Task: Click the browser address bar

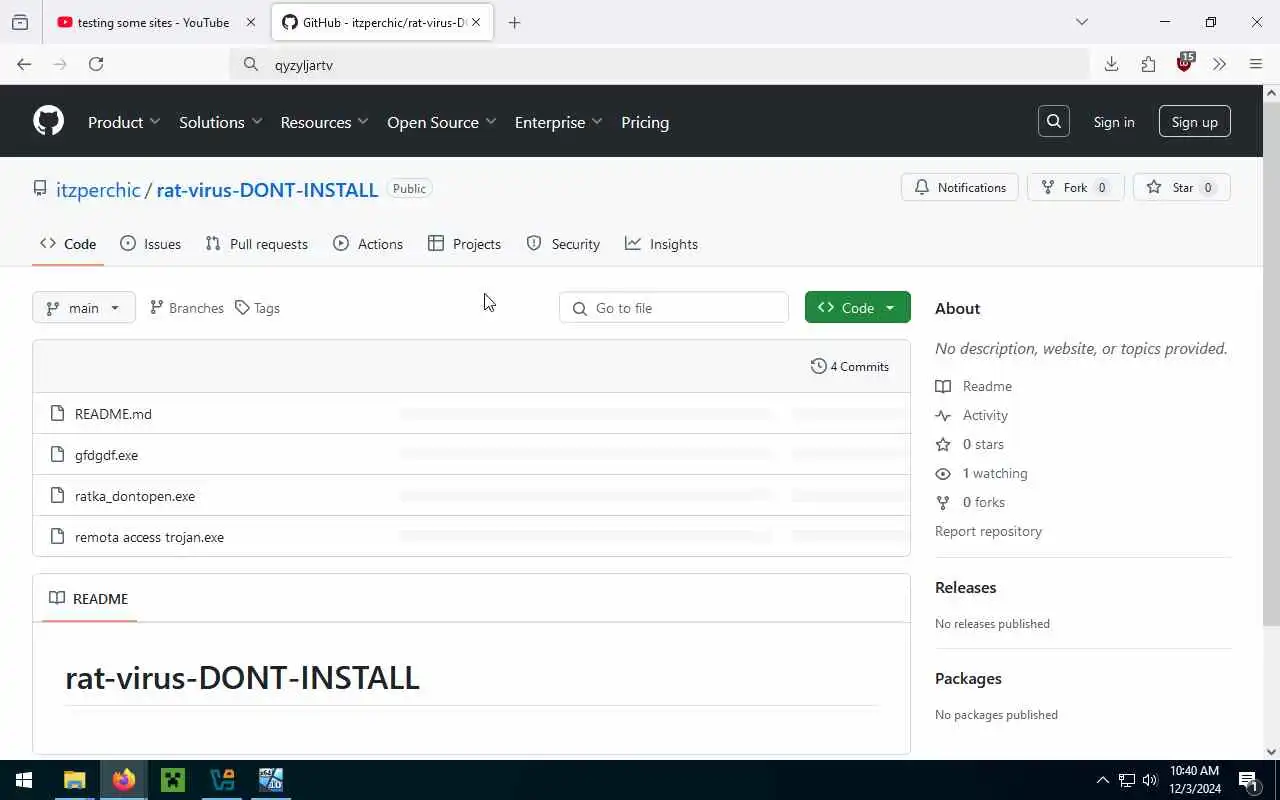Action: [x=660, y=64]
